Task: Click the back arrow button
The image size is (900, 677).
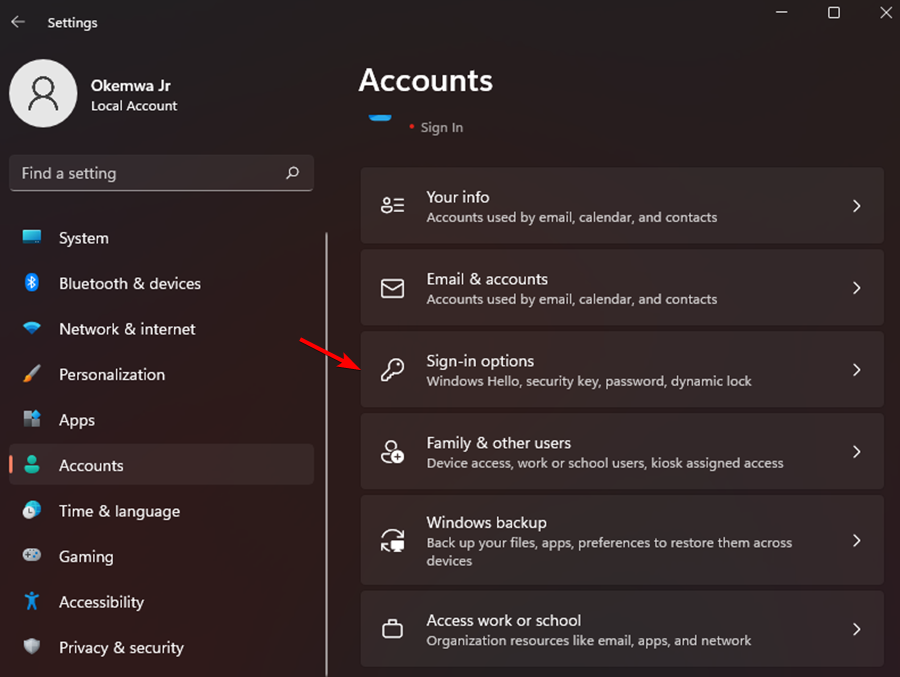Action: point(18,21)
